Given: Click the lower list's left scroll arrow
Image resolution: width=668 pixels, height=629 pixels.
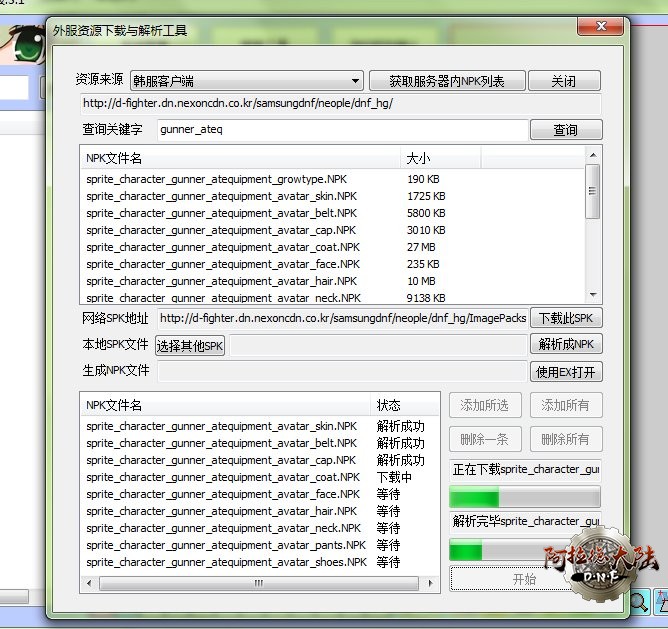Looking at the screenshot, I should coord(89,582).
